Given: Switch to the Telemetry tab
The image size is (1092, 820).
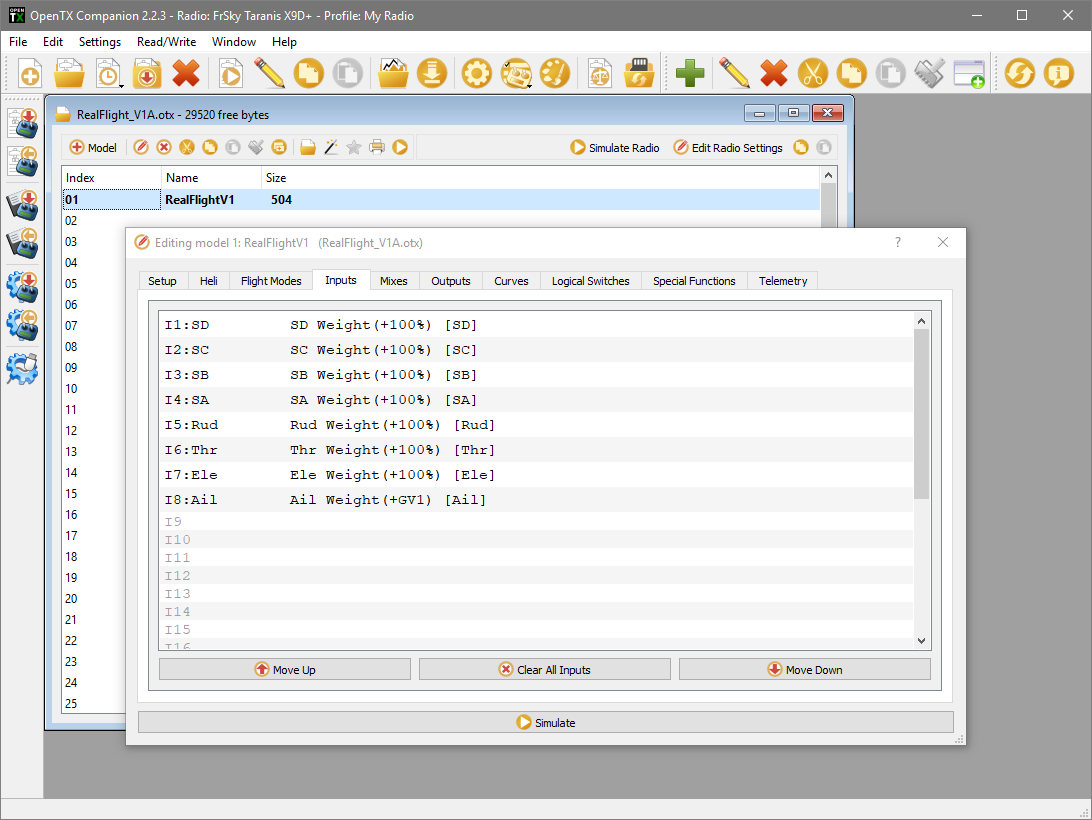Looking at the screenshot, I should pos(783,281).
